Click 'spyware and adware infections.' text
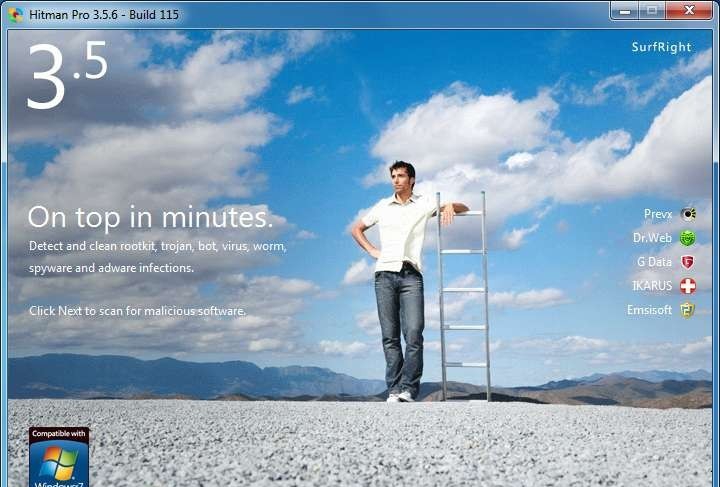Image resolution: width=720 pixels, height=487 pixels. pyautogui.click(x=111, y=268)
